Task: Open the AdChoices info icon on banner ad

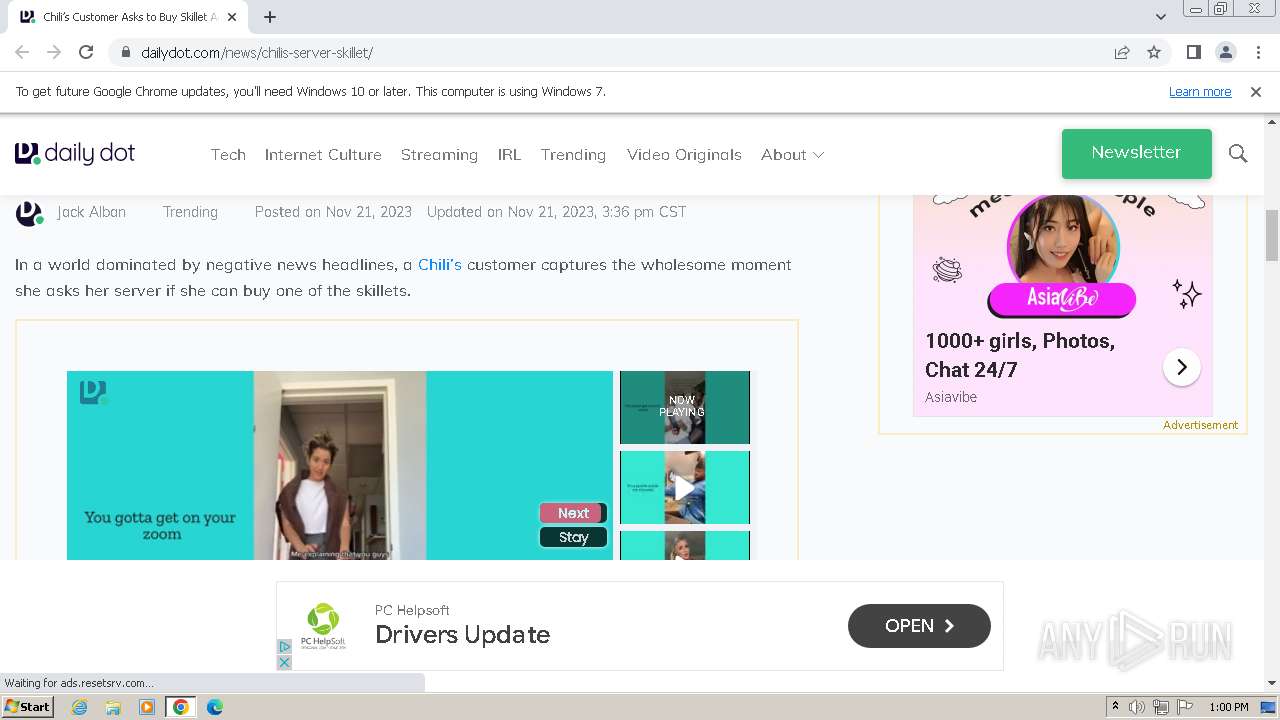Action: tap(284, 647)
